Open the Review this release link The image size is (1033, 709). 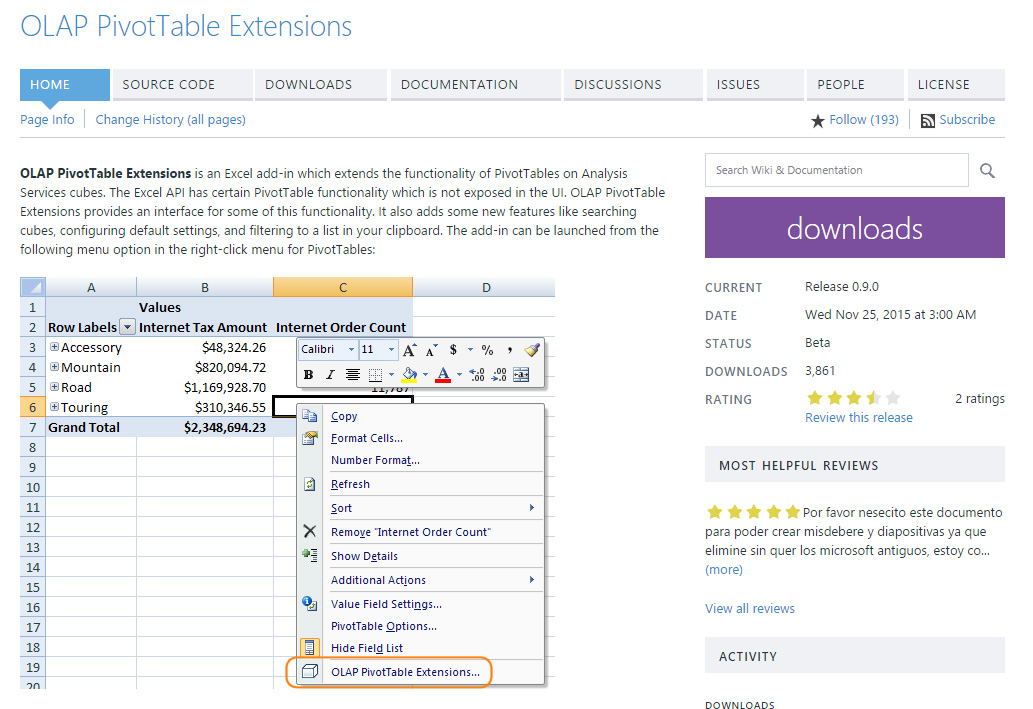pyautogui.click(x=858, y=418)
